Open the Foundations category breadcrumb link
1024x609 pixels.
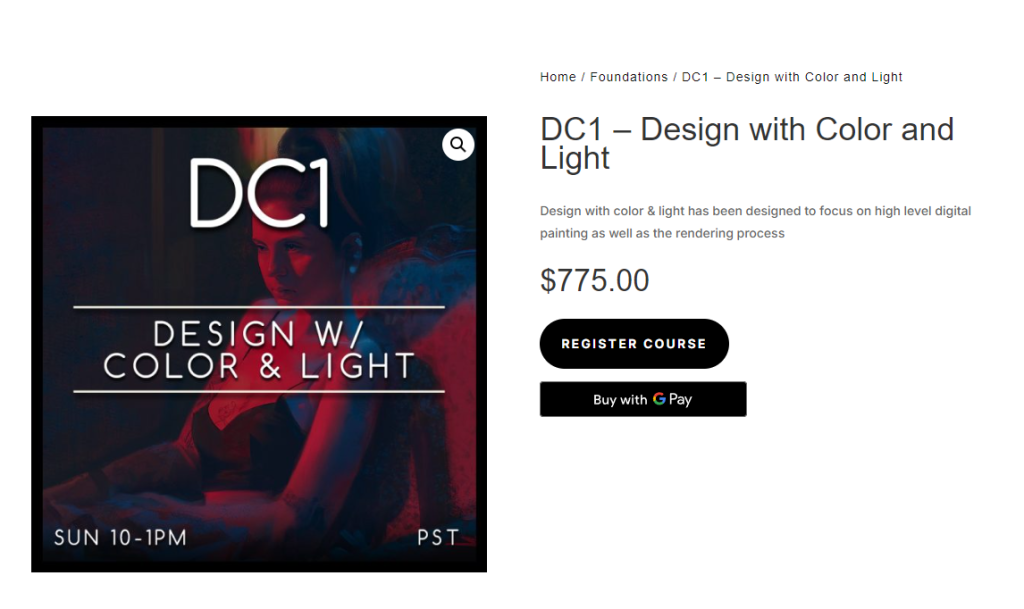629,76
